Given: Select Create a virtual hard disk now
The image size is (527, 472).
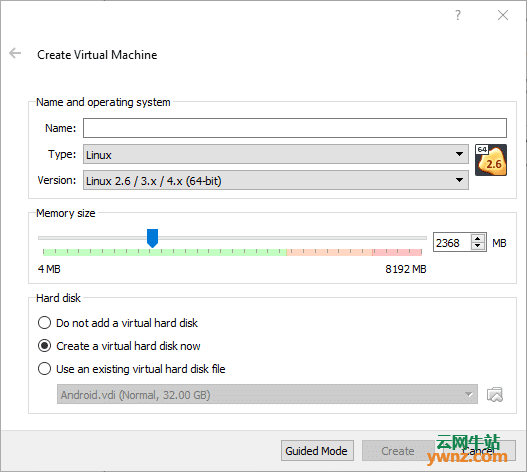Looking at the screenshot, I should coord(119,346).
